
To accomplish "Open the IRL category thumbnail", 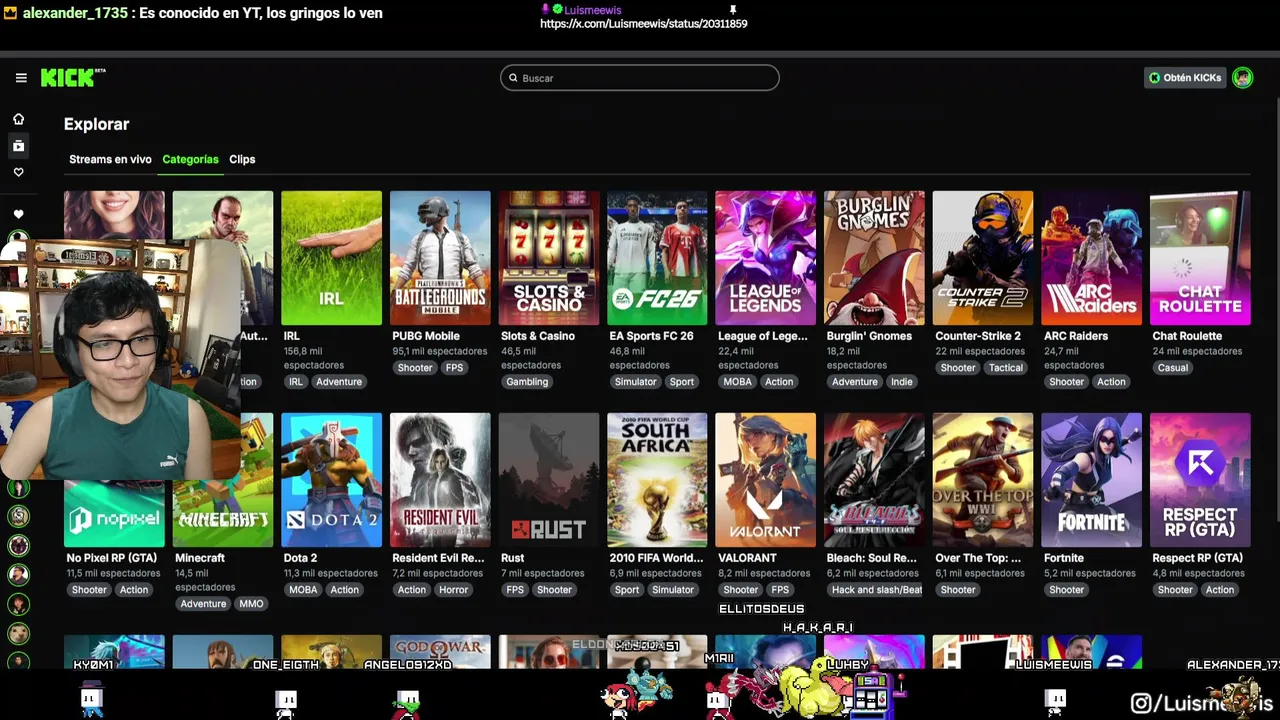I will (x=331, y=258).
